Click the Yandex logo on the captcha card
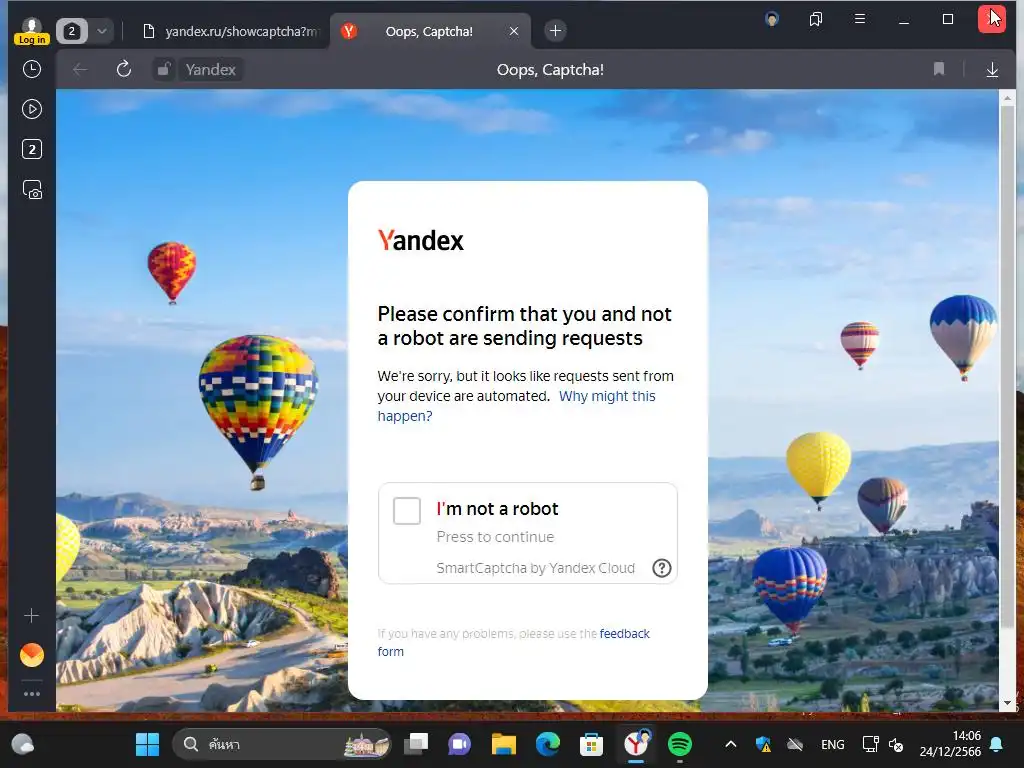 [x=421, y=240]
